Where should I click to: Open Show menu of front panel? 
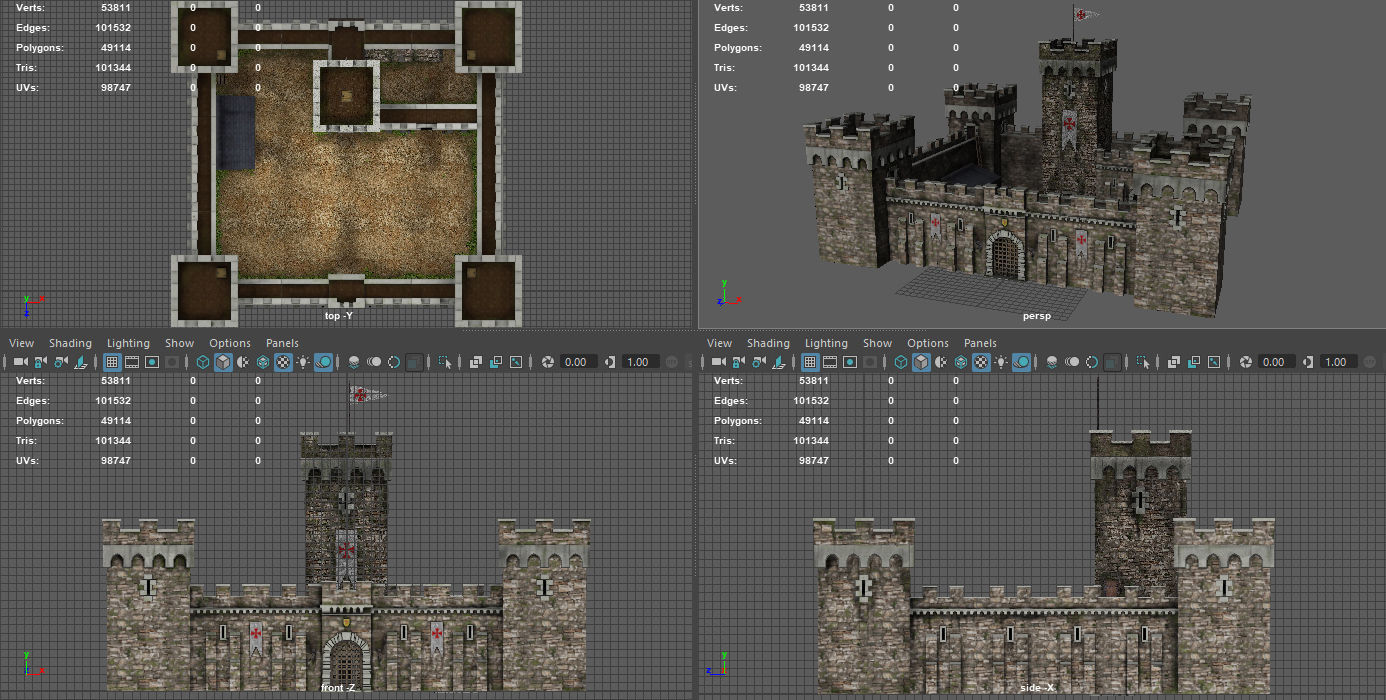pos(178,343)
